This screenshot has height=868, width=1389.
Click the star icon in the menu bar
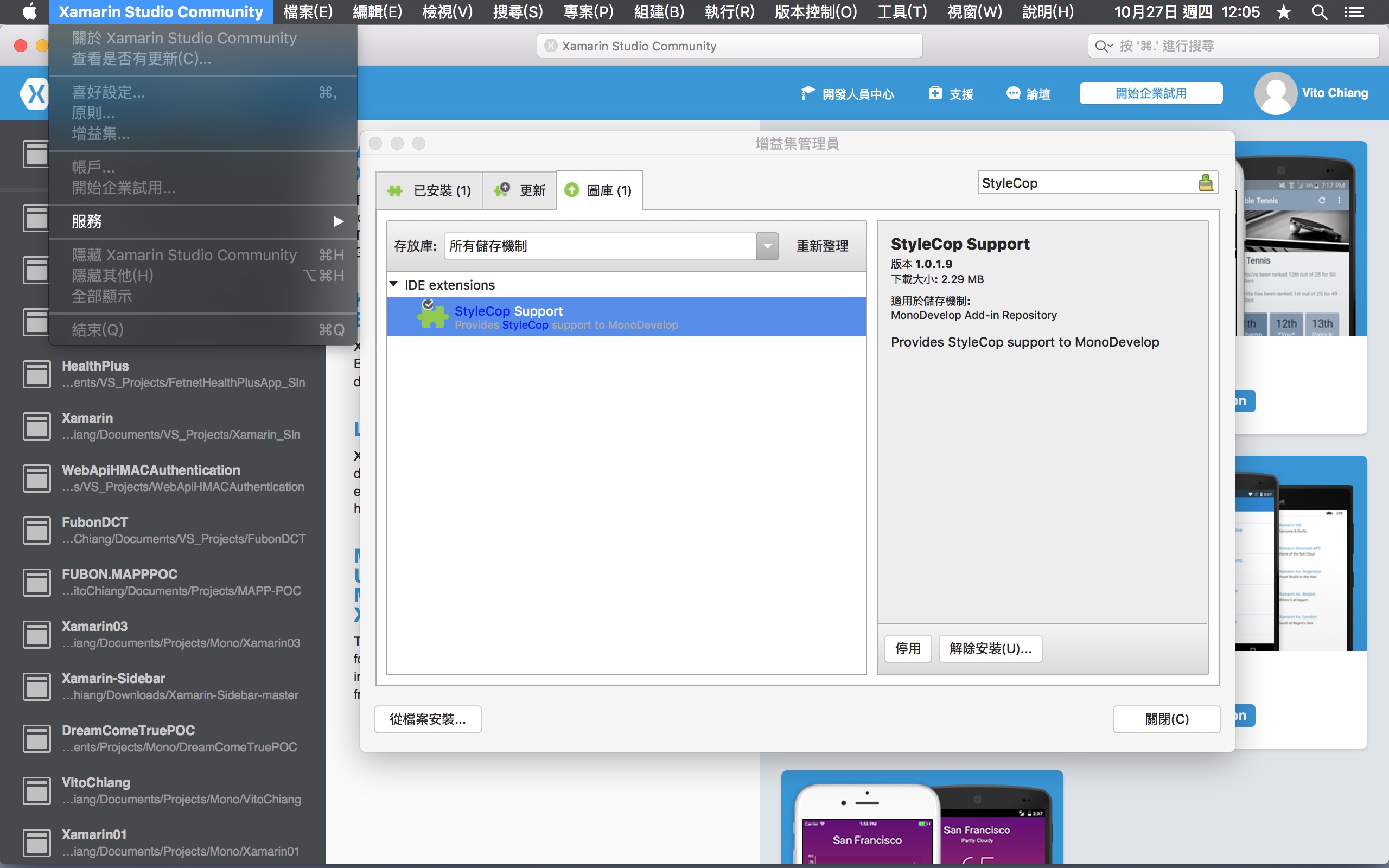click(x=1283, y=11)
